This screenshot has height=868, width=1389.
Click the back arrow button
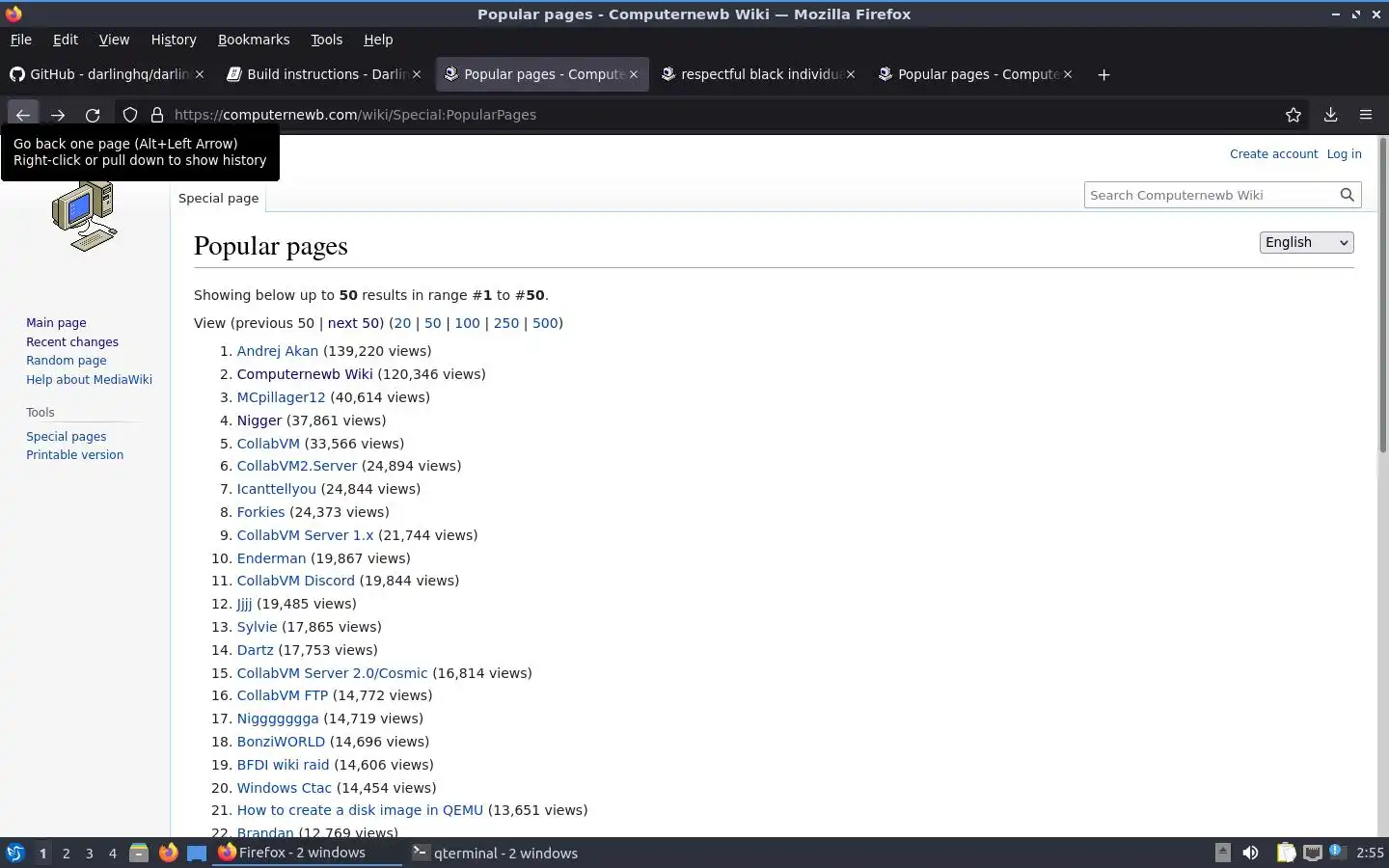coord(23,115)
